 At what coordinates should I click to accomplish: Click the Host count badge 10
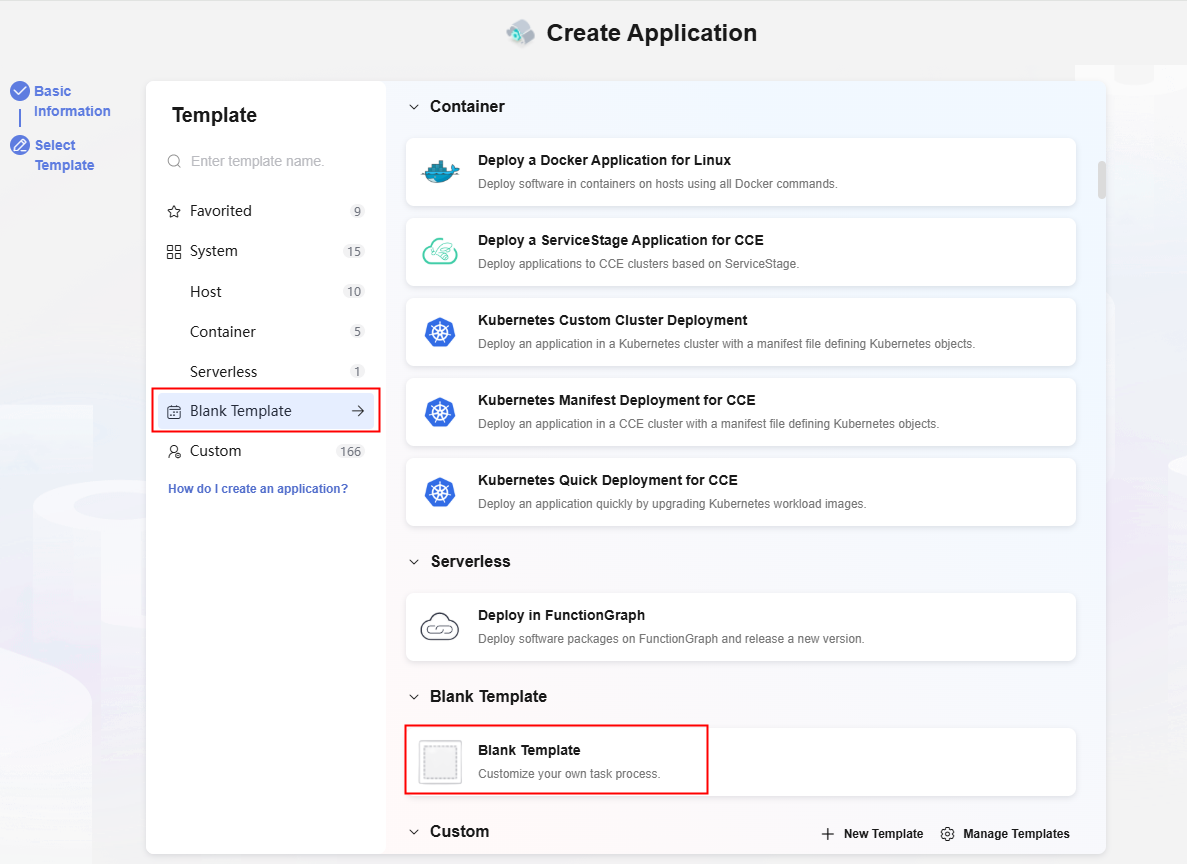tap(354, 292)
